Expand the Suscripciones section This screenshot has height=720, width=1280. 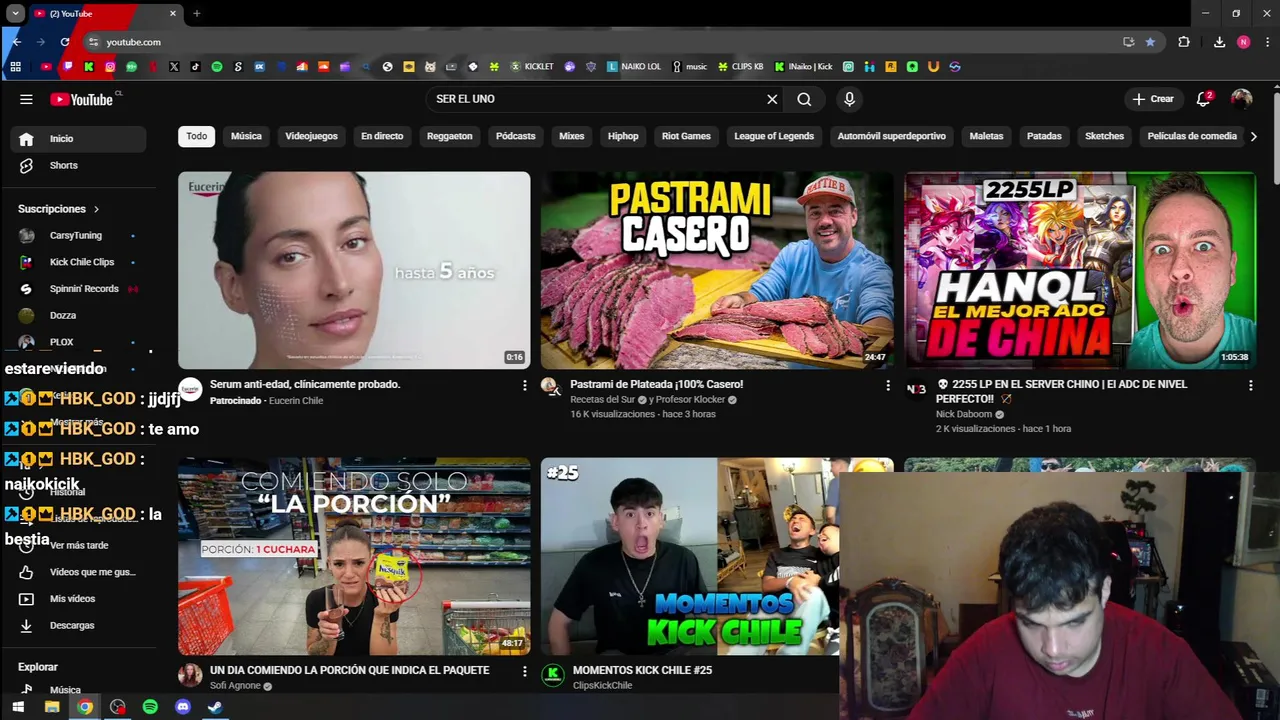click(59, 209)
